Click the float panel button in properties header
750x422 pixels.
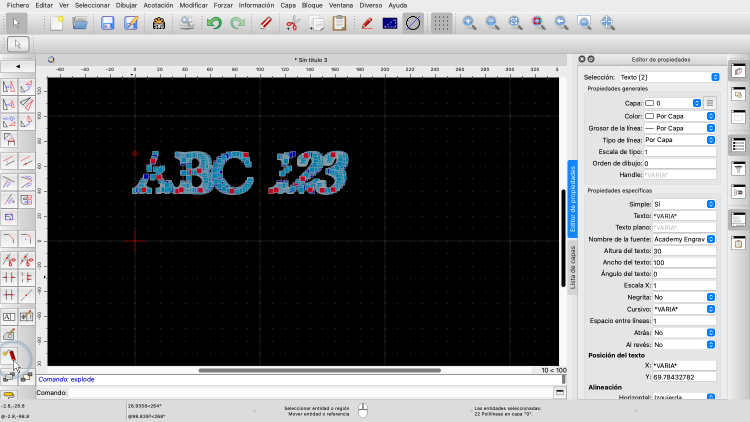[x=591, y=59]
